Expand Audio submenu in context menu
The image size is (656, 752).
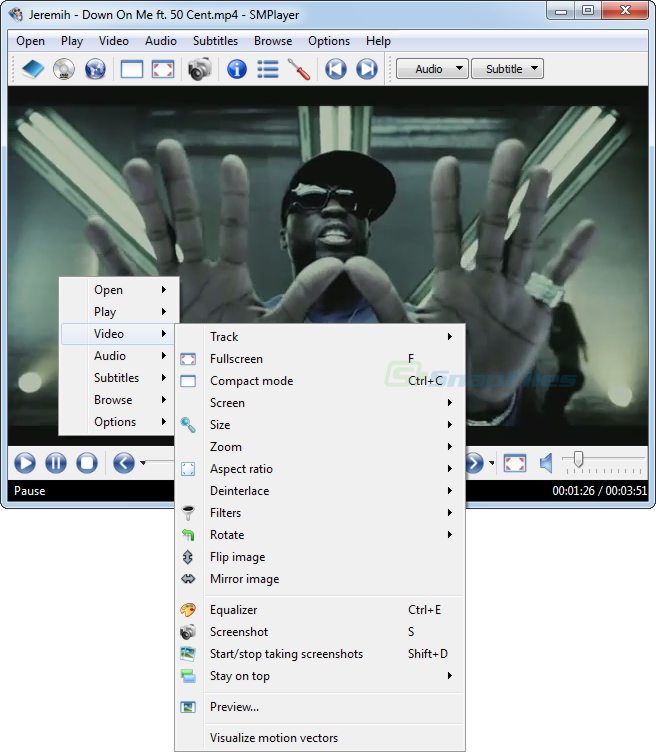[x=118, y=356]
